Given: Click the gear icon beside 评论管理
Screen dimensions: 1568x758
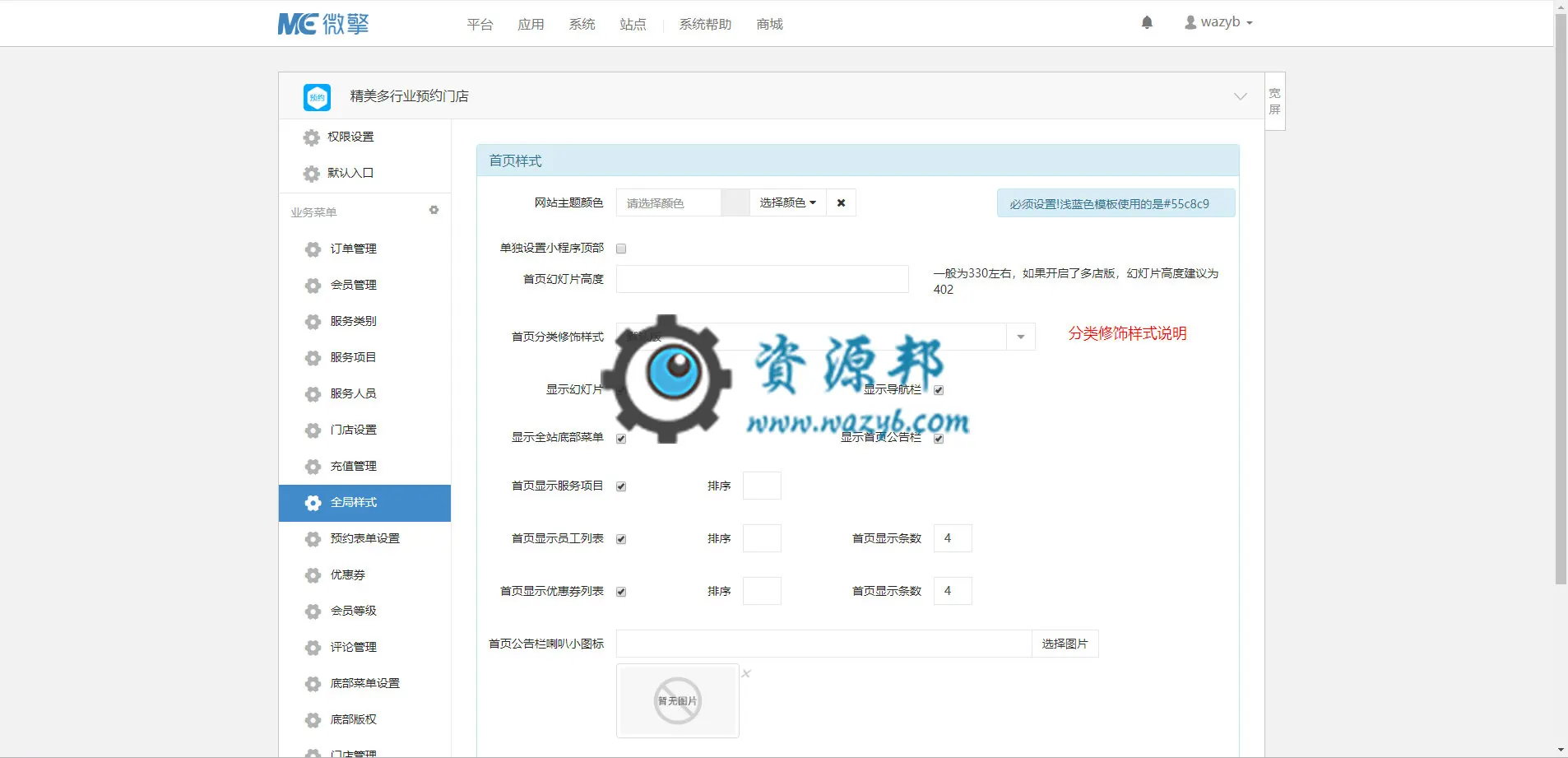Looking at the screenshot, I should point(313,648).
